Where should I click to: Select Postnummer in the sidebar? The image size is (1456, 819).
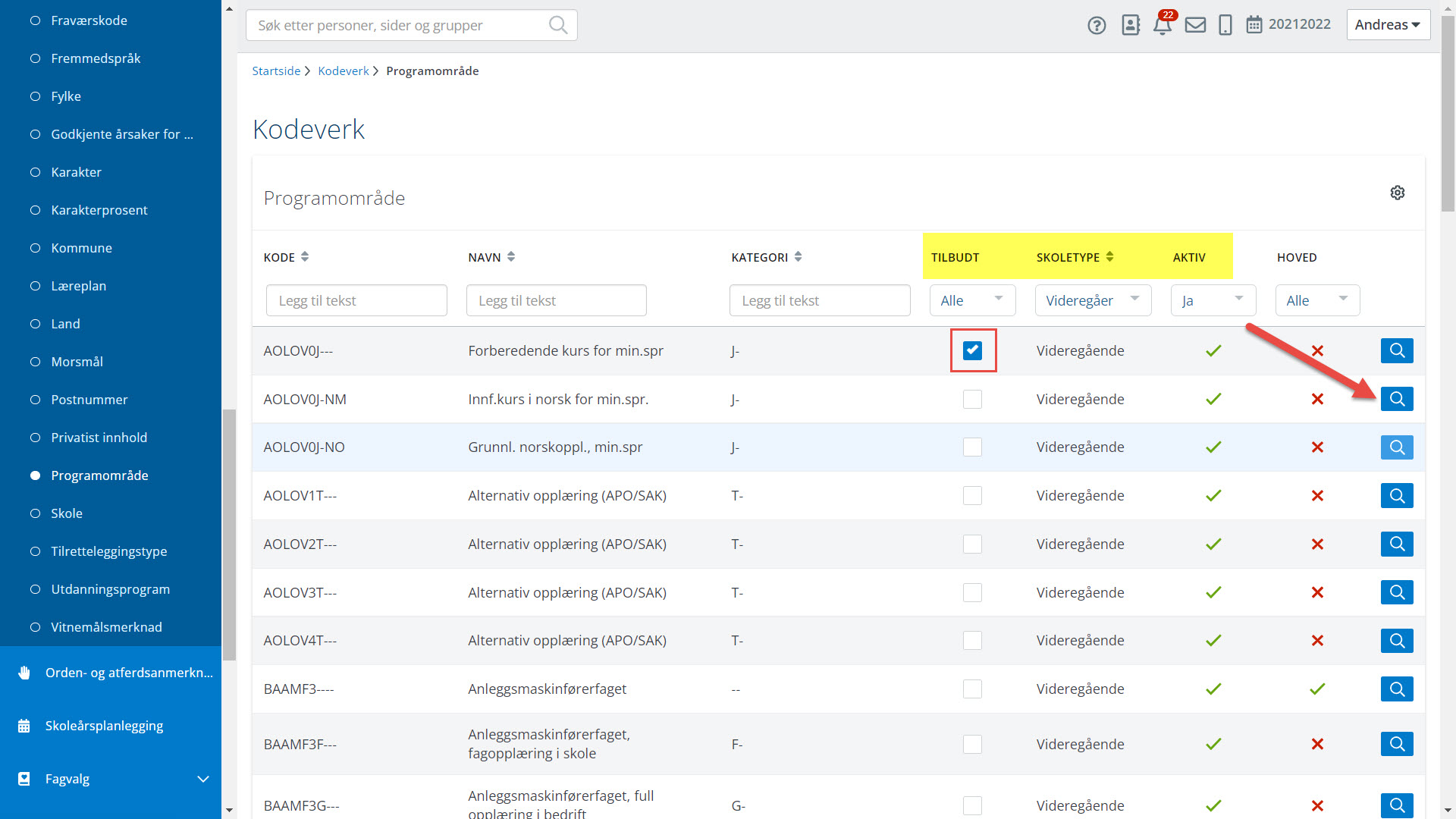coord(89,400)
